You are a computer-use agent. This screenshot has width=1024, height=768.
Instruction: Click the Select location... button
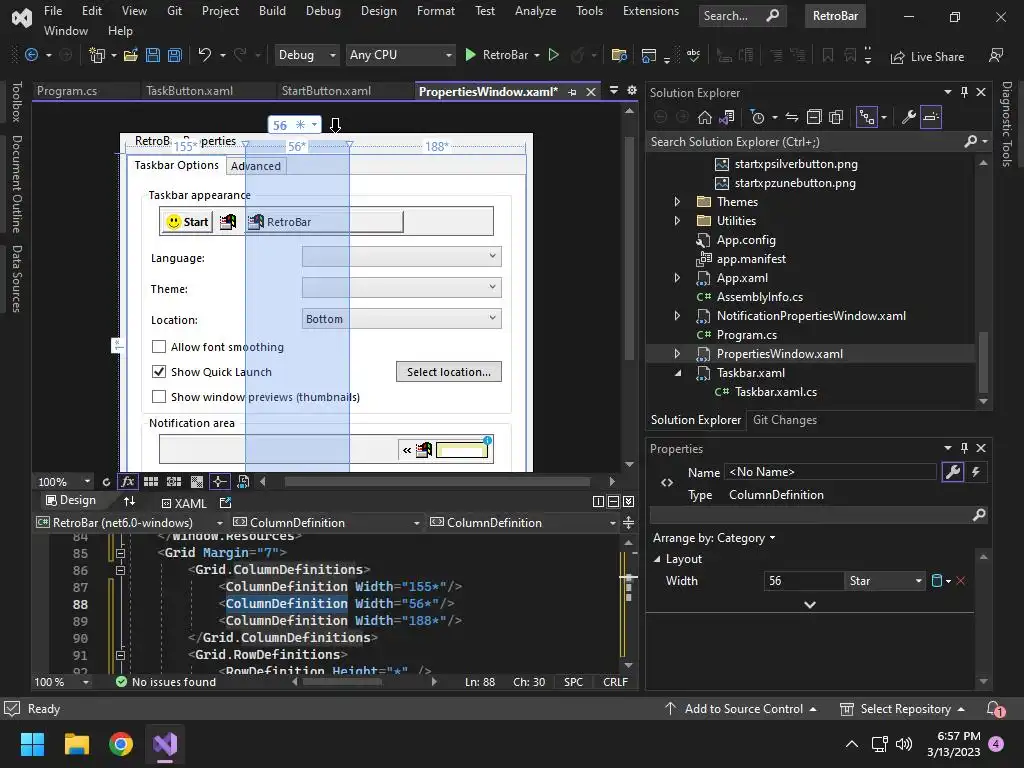[x=449, y=372]
